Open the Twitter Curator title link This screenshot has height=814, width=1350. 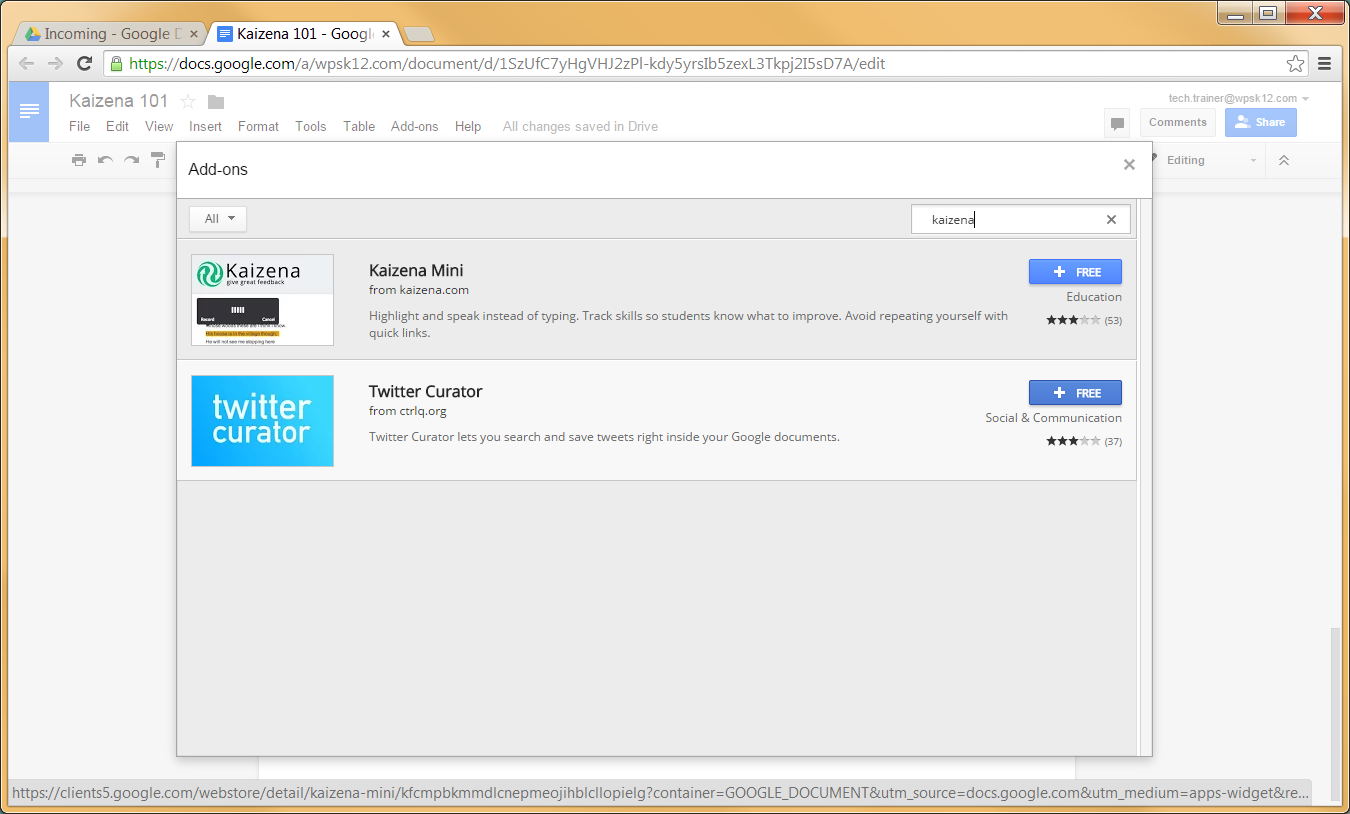point(426,392)
